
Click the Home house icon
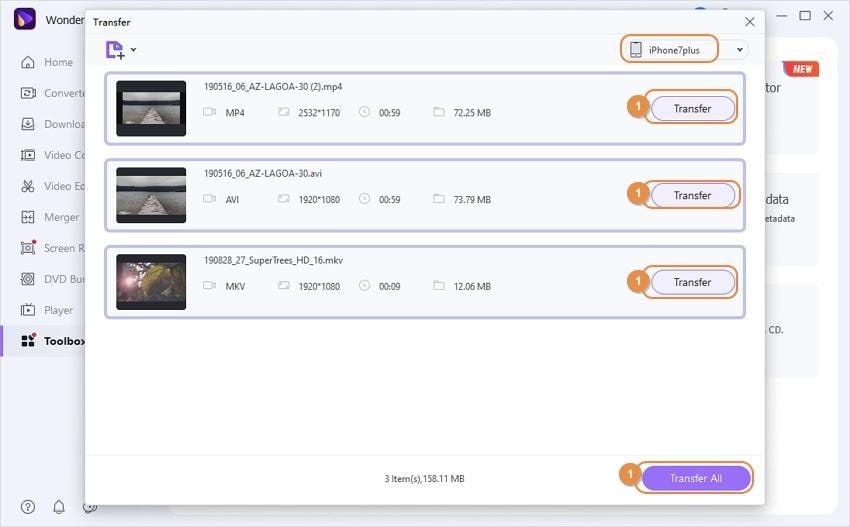click(28, 62)
